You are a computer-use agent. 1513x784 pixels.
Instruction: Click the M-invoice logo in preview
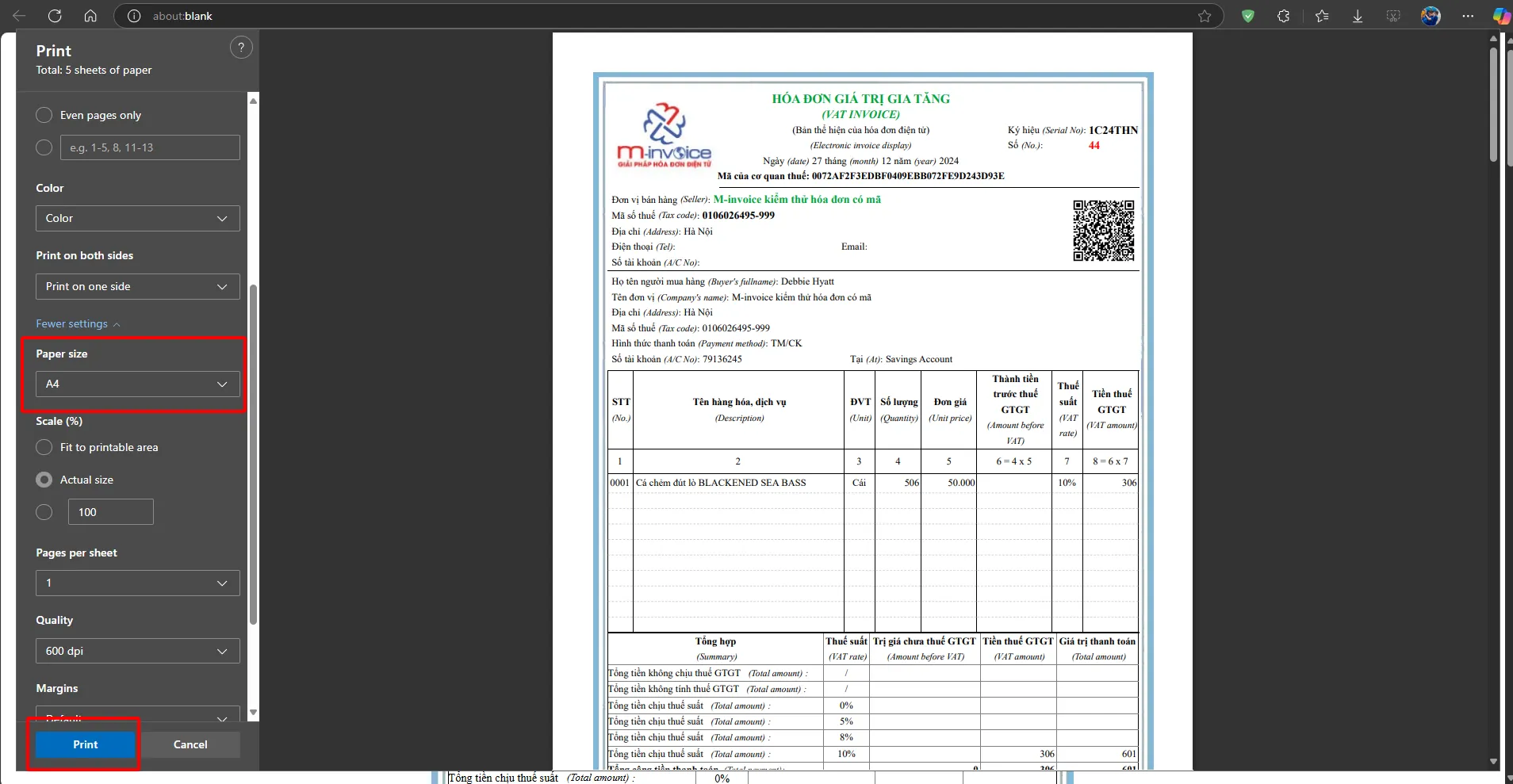pos(664,135)
